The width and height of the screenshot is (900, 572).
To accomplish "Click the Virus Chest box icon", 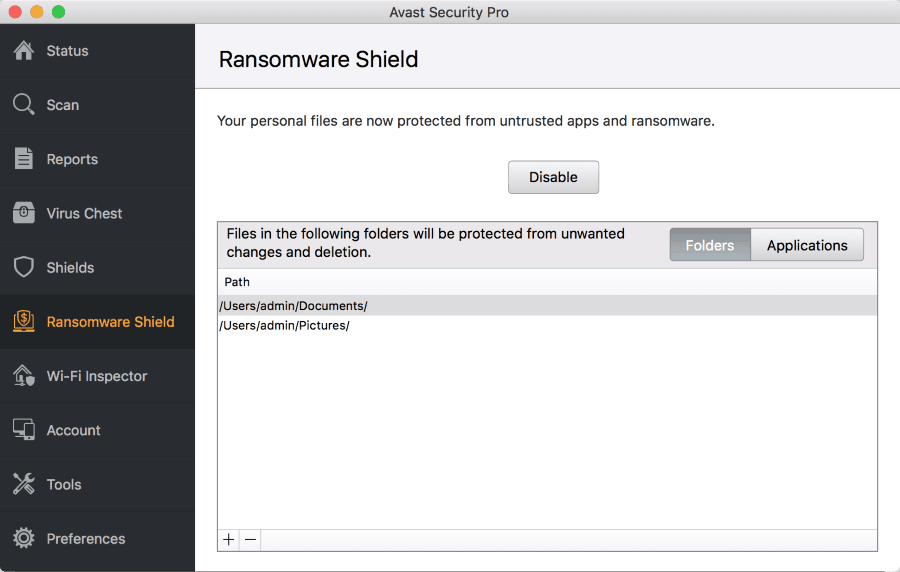I will [24, 213].
